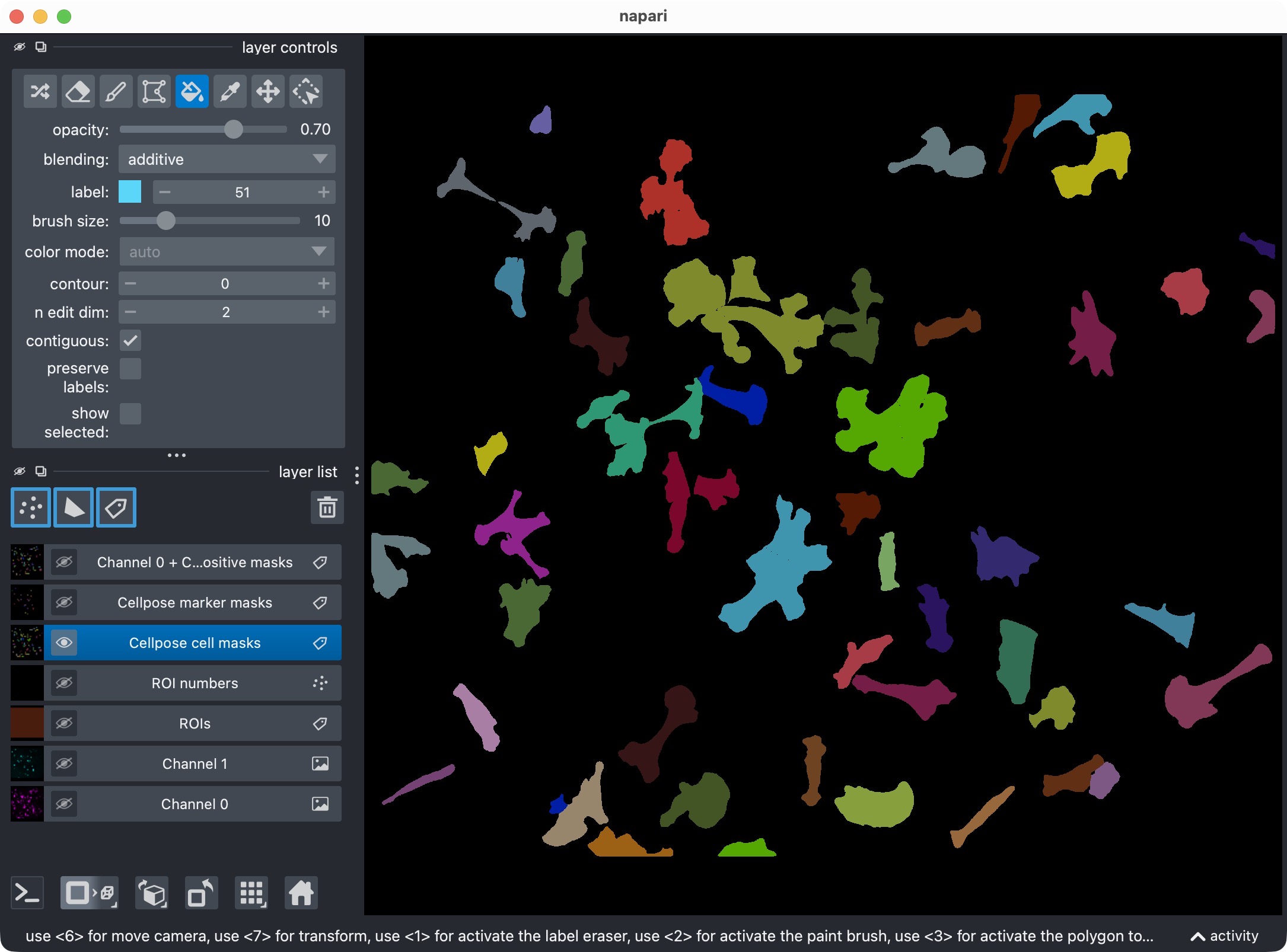Click hide panel icon in layer controls header
Image resolution: width=1287 pixels, height=952 pixels.
(20, 47)
